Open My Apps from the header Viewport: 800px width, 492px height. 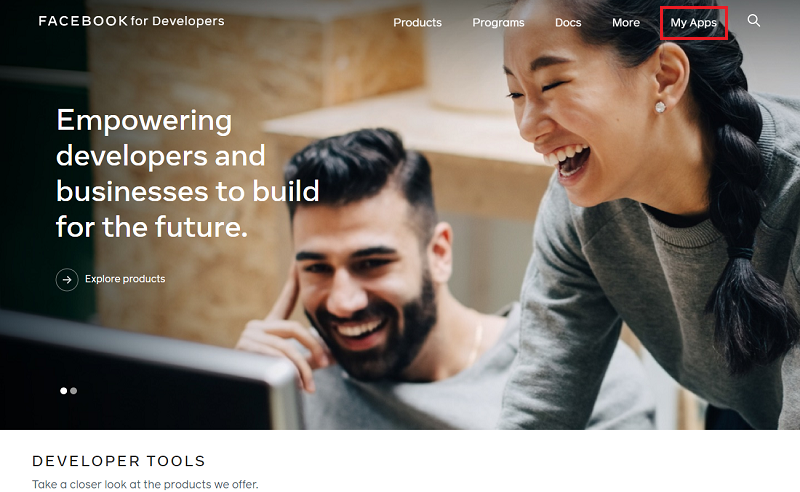(x=693, y=22)
